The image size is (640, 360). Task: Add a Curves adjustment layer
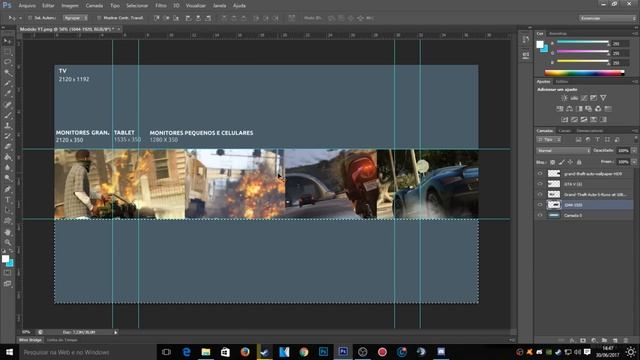tap(584, 98)
